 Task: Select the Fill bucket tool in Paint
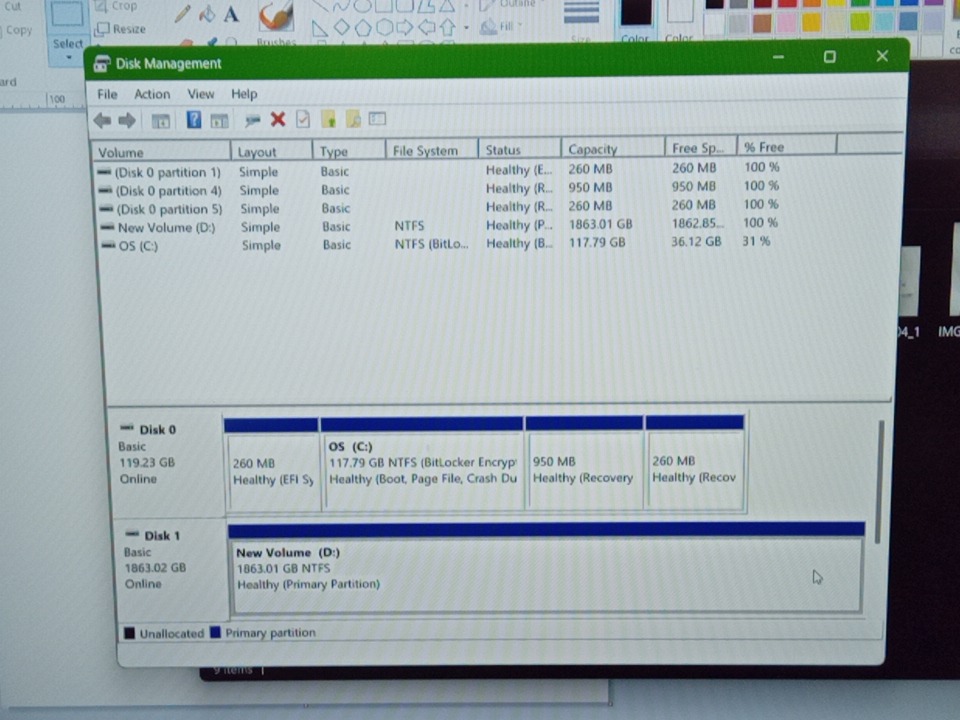point(206,13)
